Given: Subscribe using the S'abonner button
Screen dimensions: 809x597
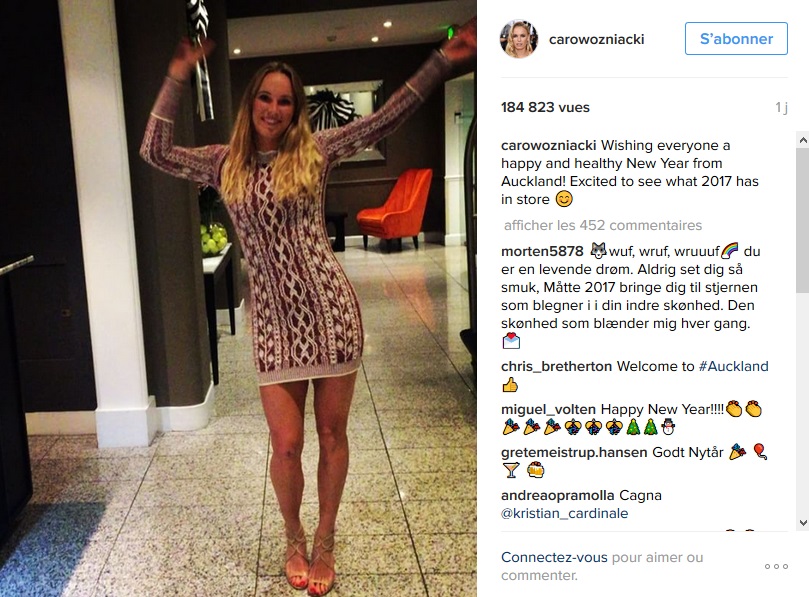Looking at the screenshot, I should point(736,39).
